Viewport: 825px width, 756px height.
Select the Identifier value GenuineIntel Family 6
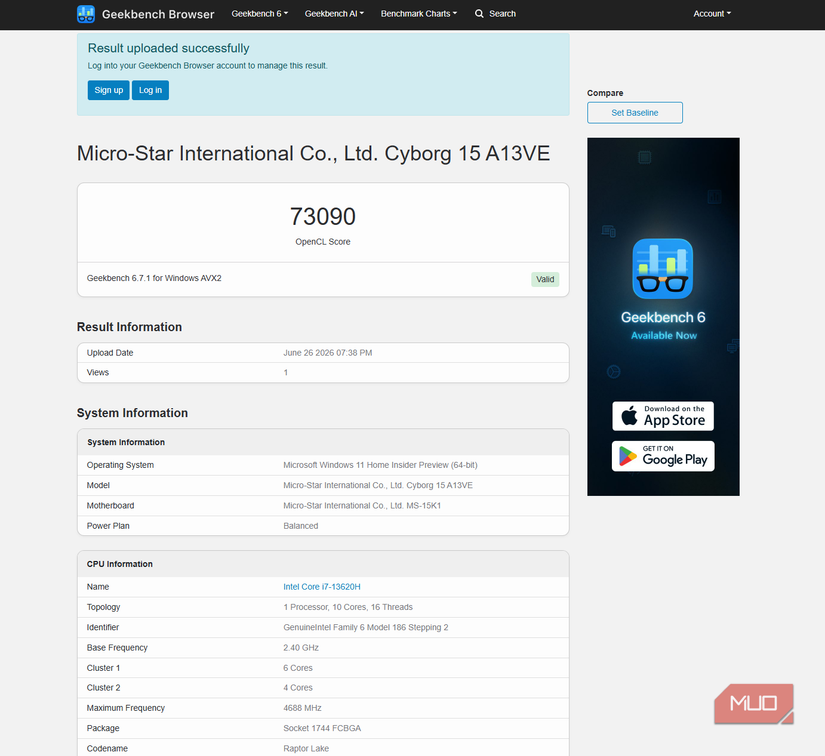pyautogui.click(x=366, y=627)
